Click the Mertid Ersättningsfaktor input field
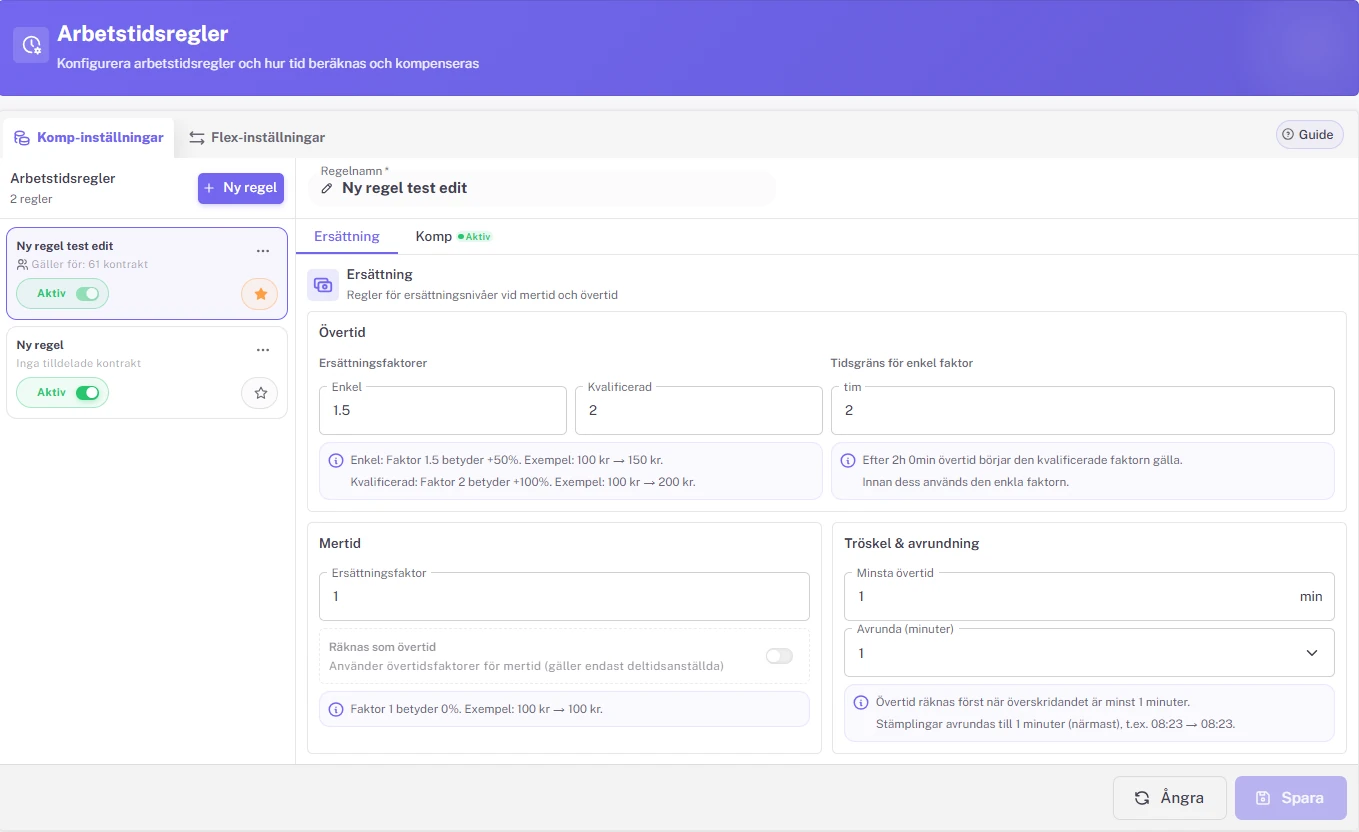This screenshot has height=832, width=1359. 564,596
